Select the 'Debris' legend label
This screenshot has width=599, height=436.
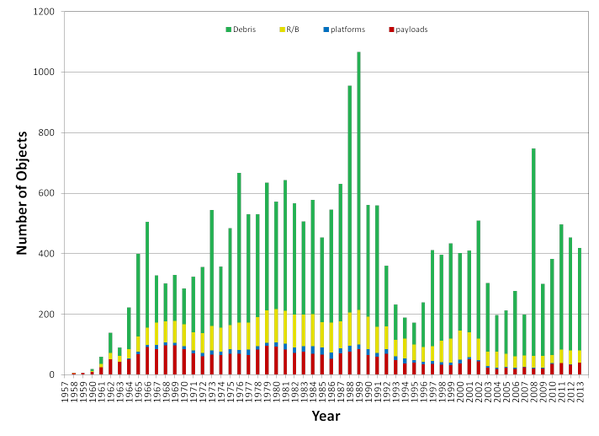[244, 29]
